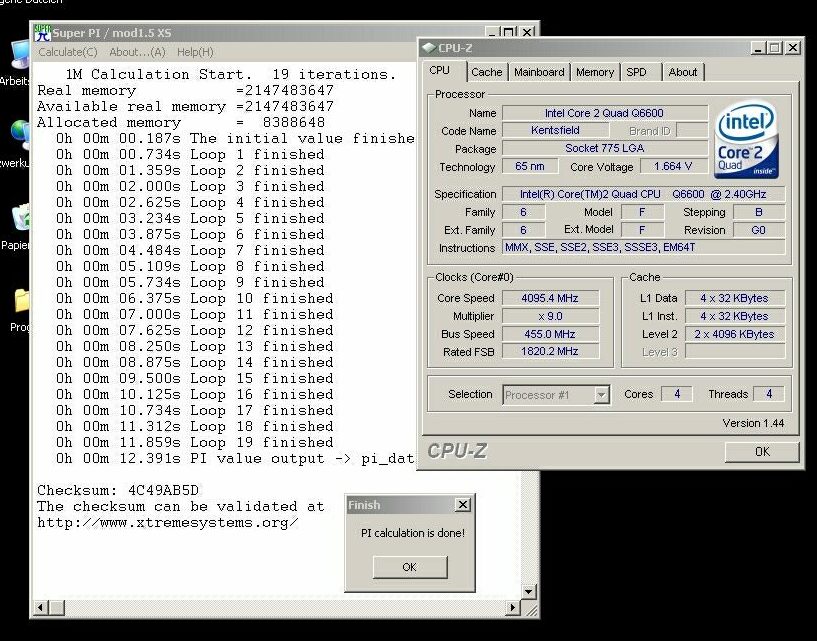The width and height of the screenshot is (817, 641).
Task: Switch to the Mainboard tab
Action: coord(539,72)
